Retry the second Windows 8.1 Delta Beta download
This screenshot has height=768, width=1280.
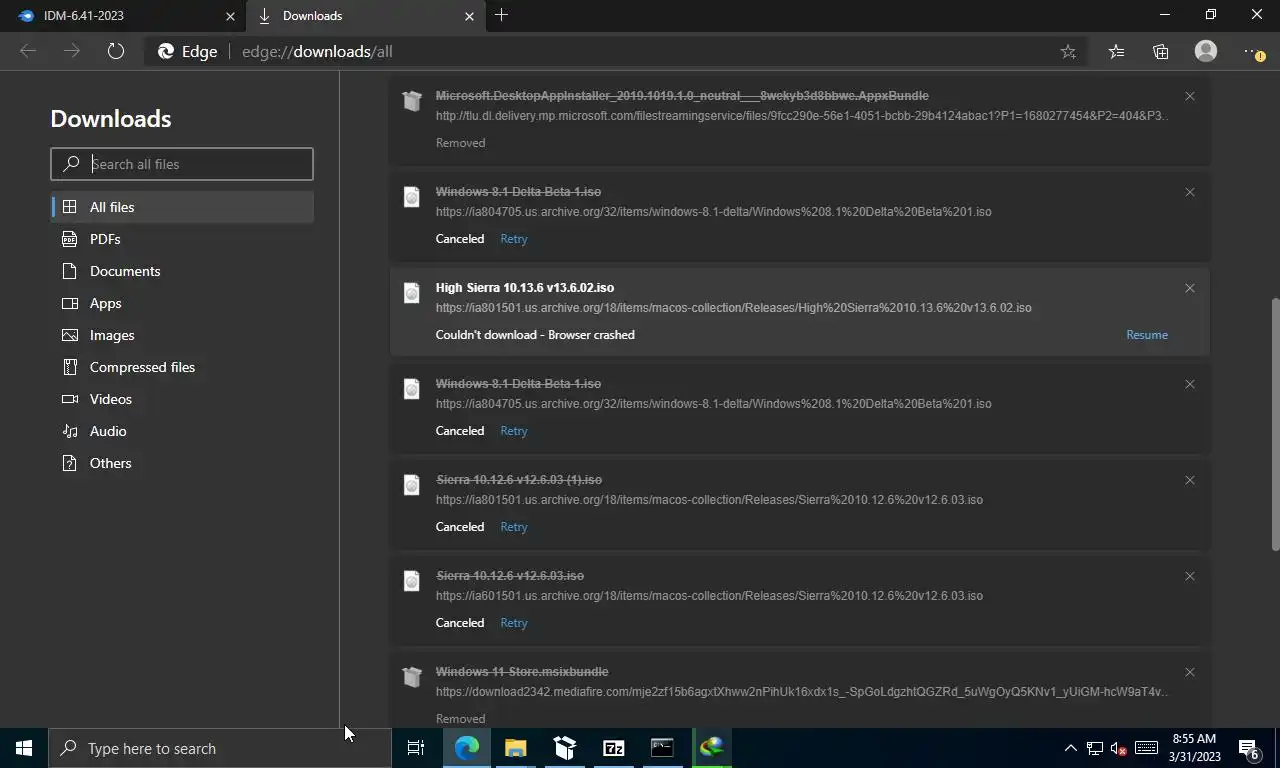[x=514, y=431]
